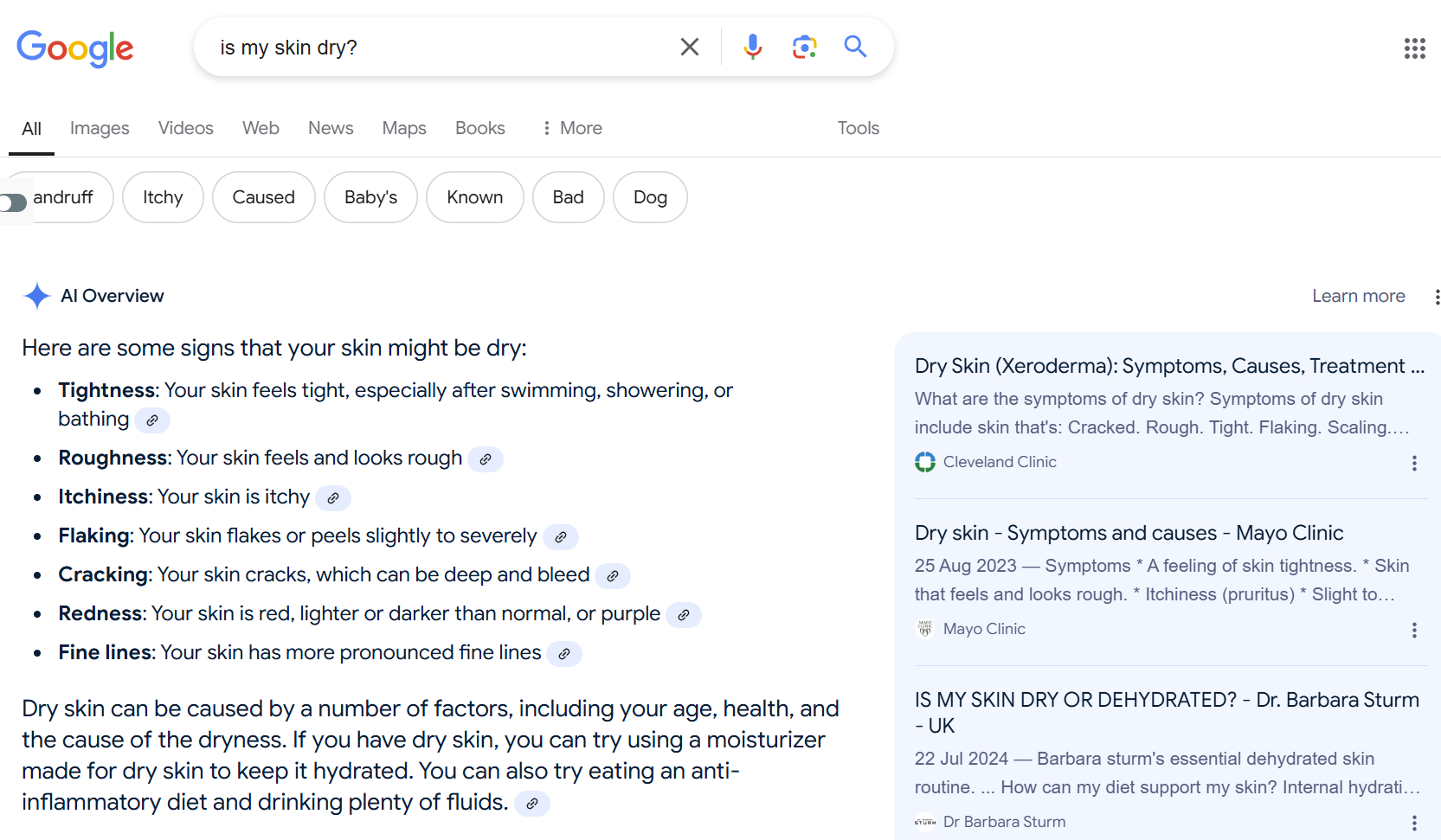Click the Google logo
This screenshot has height=840, width=1441.
(x=75, y=48)
